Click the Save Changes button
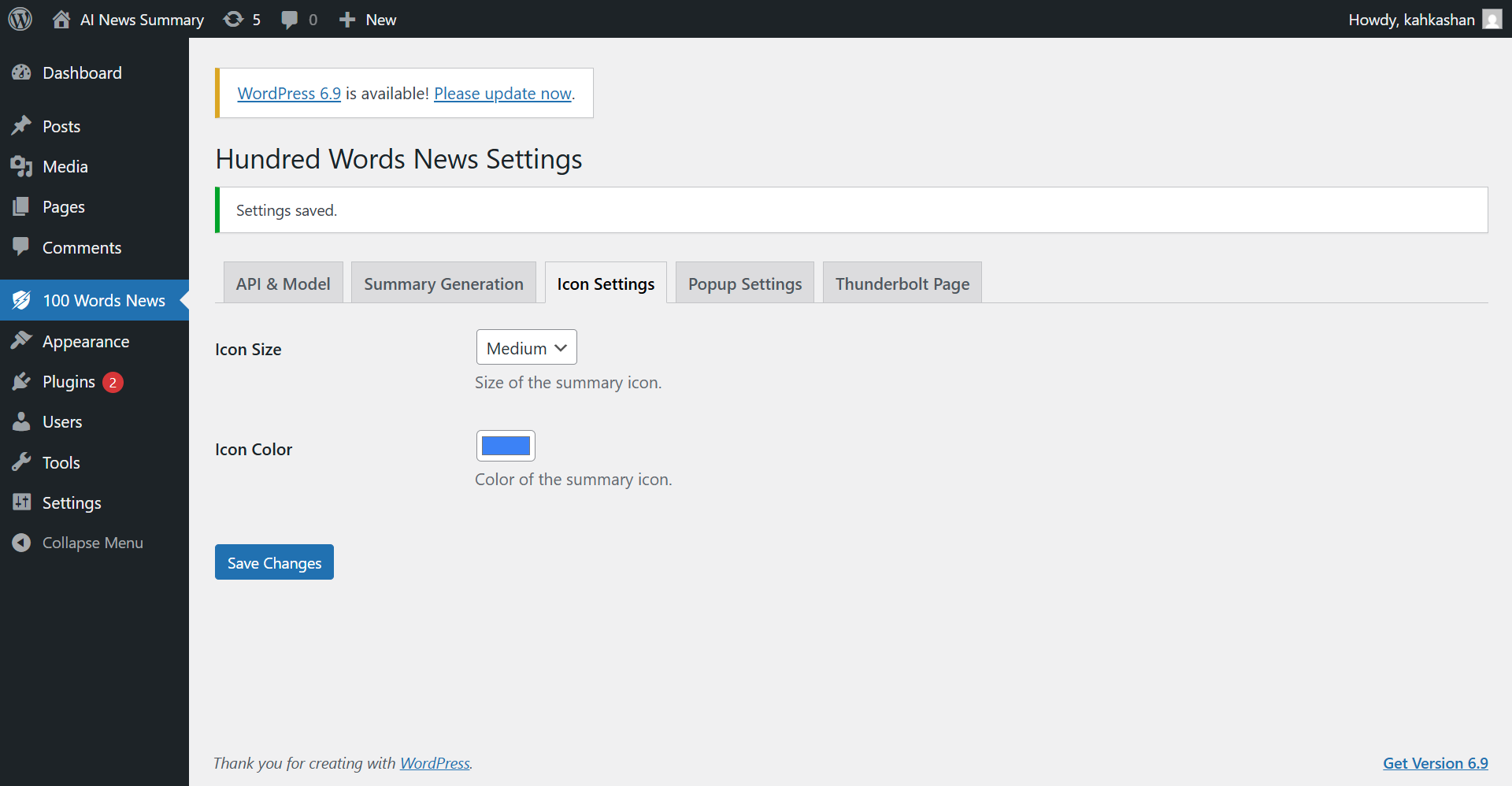 pyautogui.click(x=273, y=562)
